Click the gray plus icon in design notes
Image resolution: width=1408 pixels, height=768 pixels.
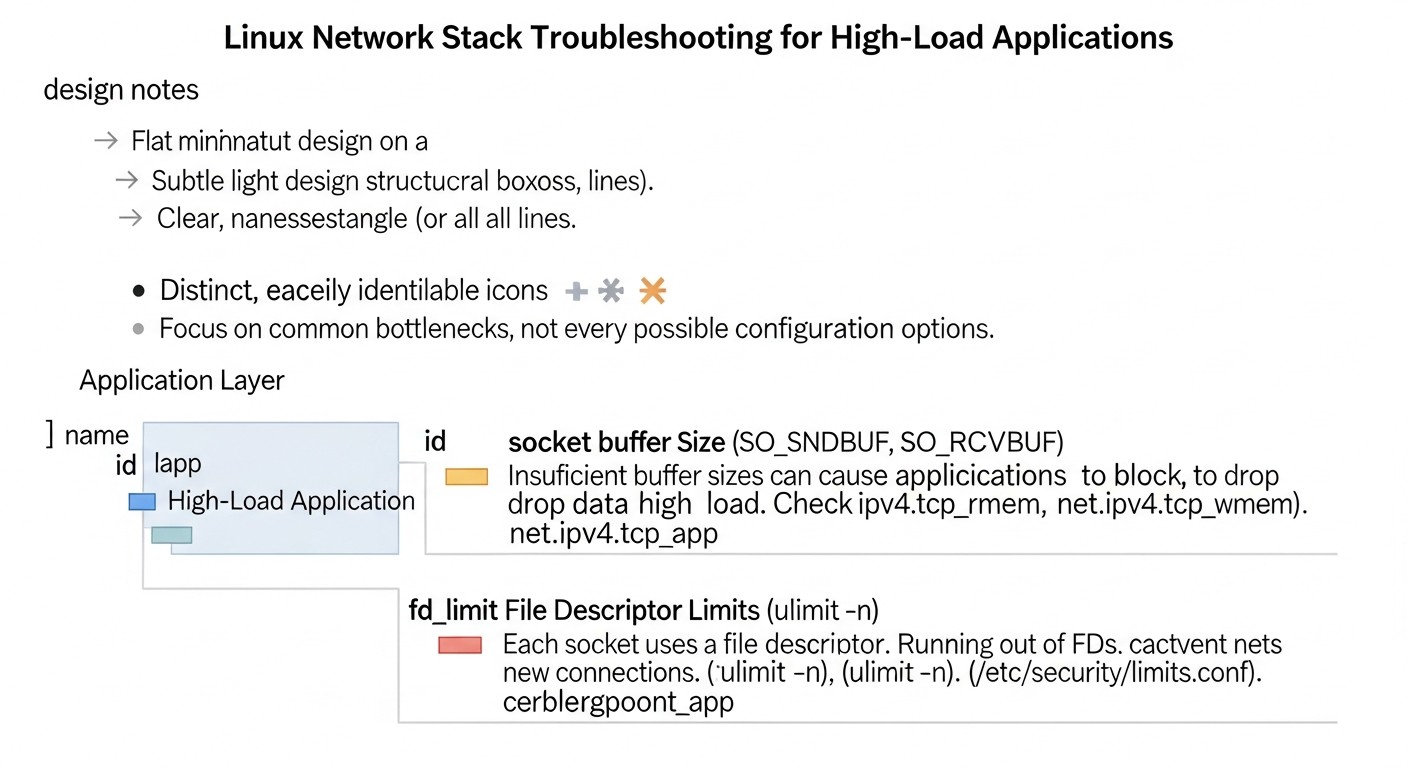click(576, 290)
